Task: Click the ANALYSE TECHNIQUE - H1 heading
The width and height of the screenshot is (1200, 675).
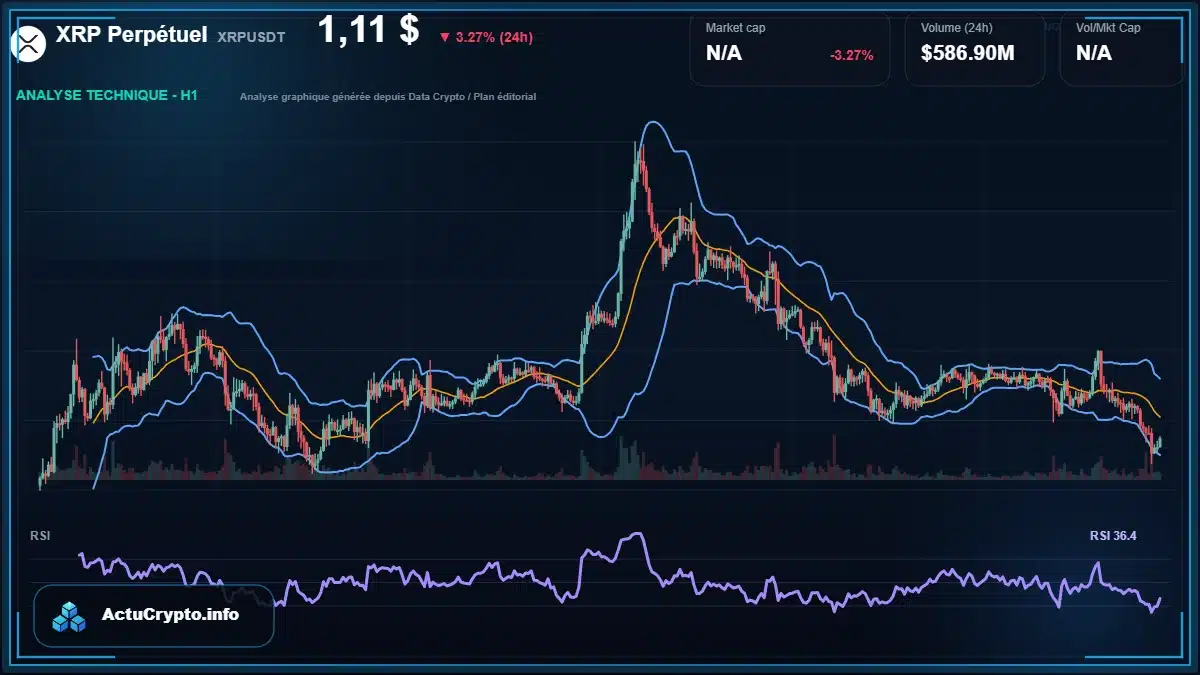Action: pos(107,96)
